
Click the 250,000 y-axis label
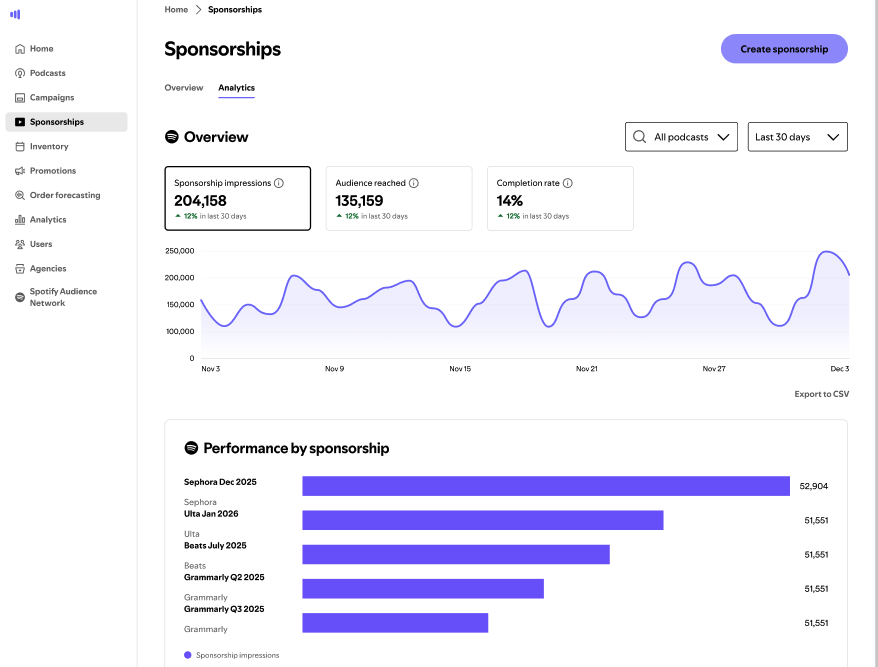point(179,251)
